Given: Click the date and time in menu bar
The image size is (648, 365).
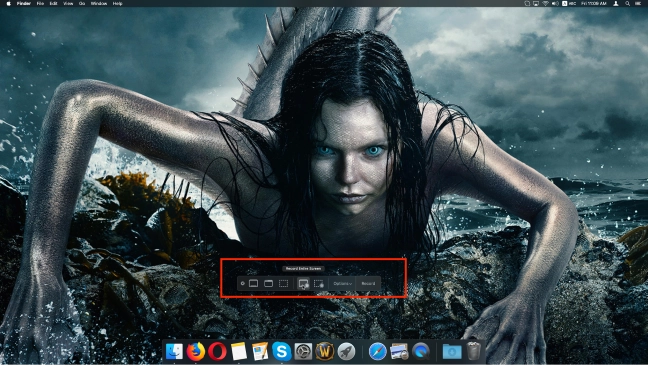Looking at the screenshot, I should click(593, 3).
